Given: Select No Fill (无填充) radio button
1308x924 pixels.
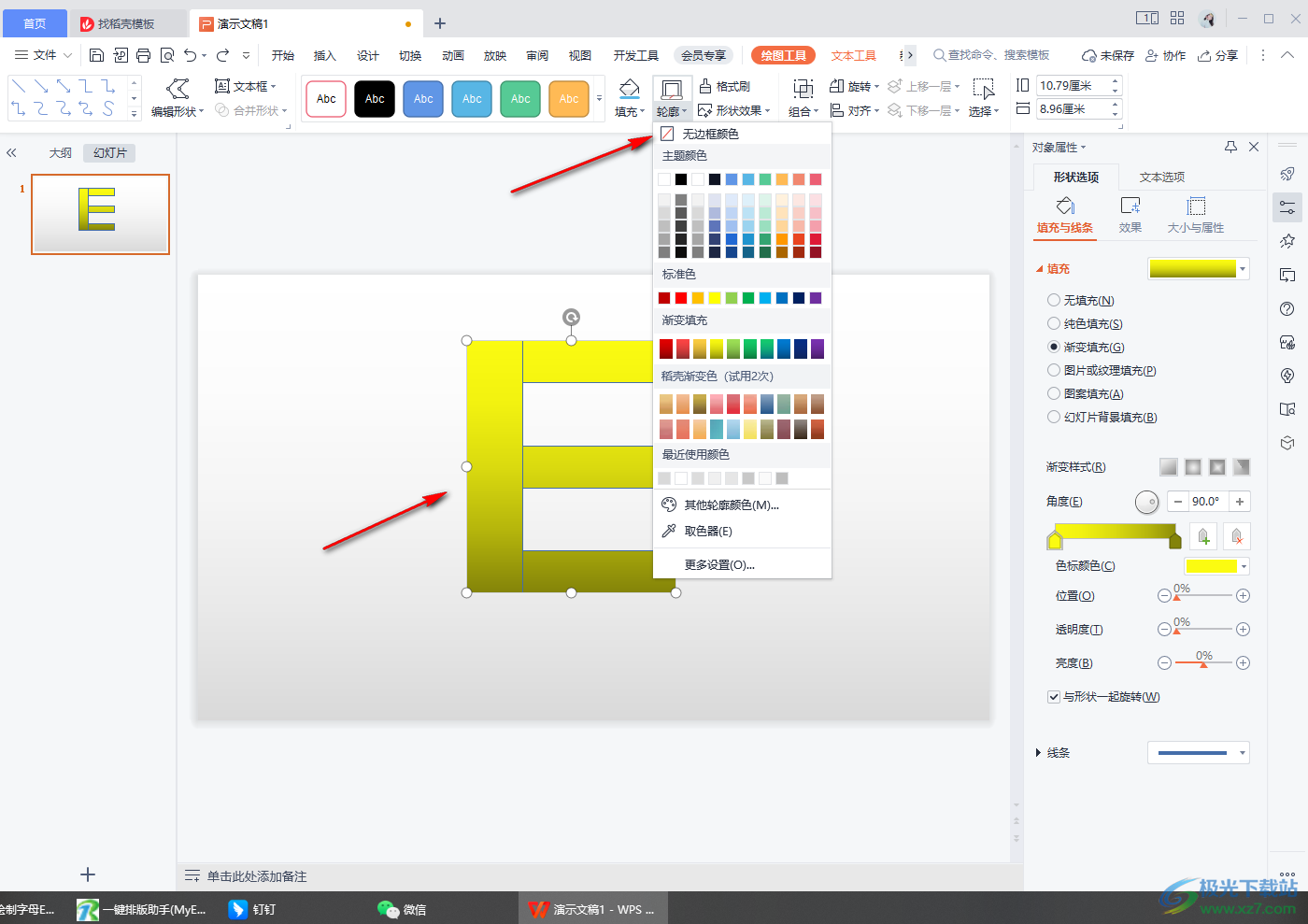Looking at the screenshot, I should 1054,300.
